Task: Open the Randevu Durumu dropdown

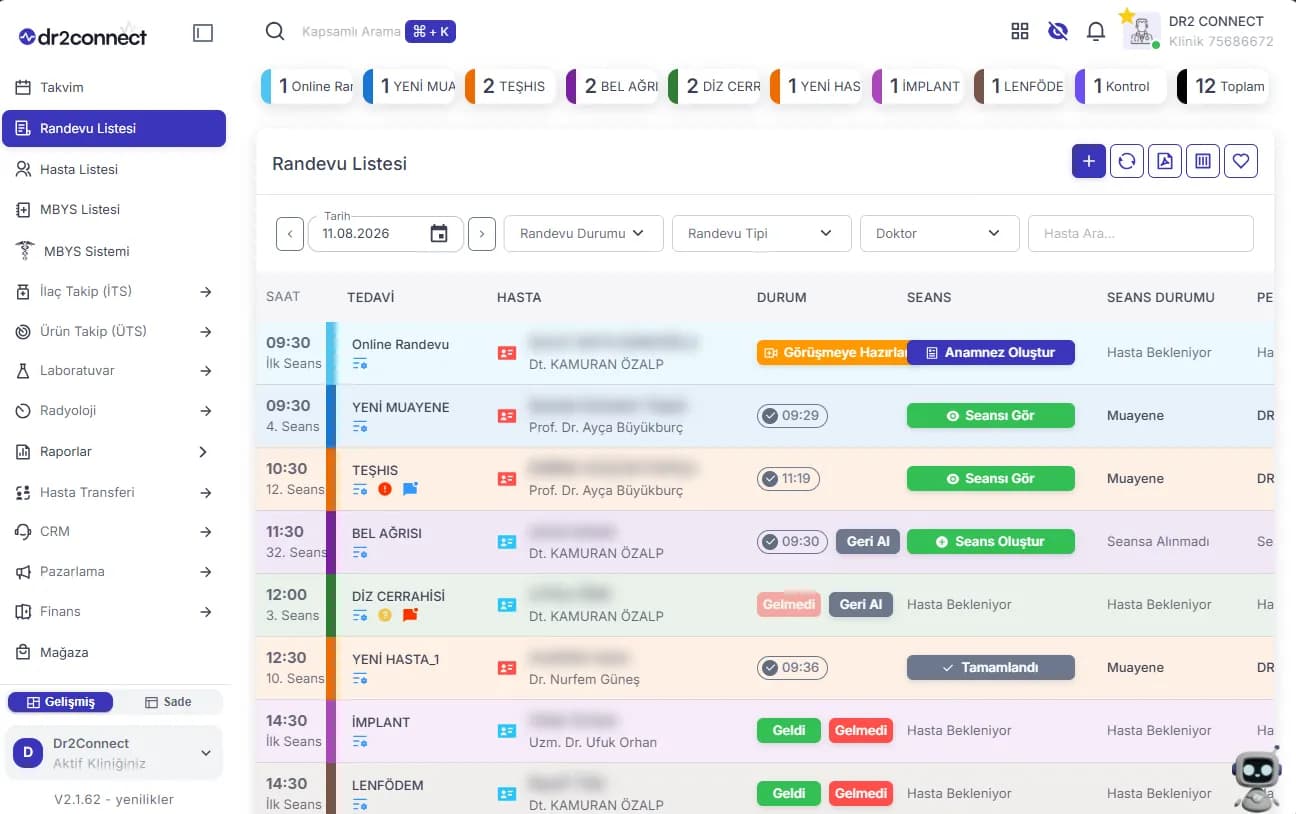Action: click(583, 233)
